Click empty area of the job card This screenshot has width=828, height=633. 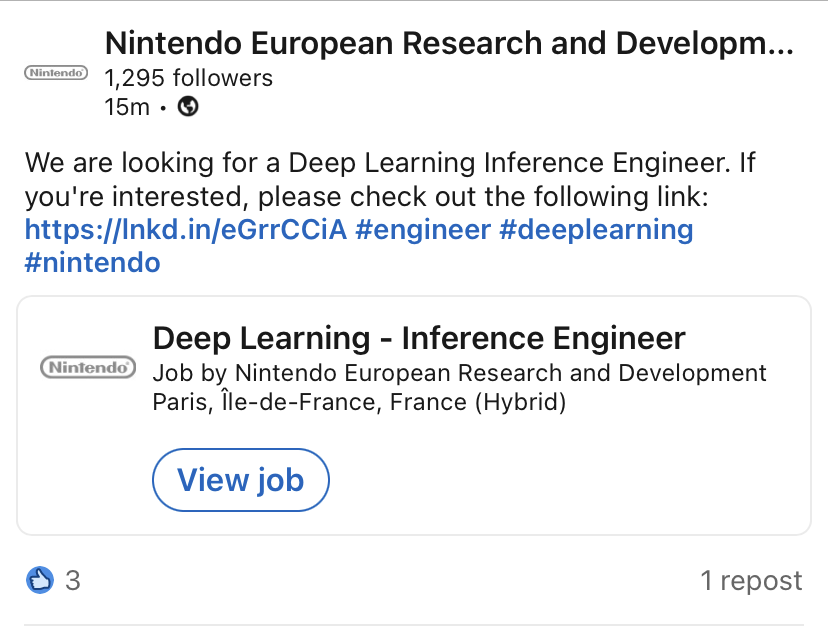click(x=580, y=480)
